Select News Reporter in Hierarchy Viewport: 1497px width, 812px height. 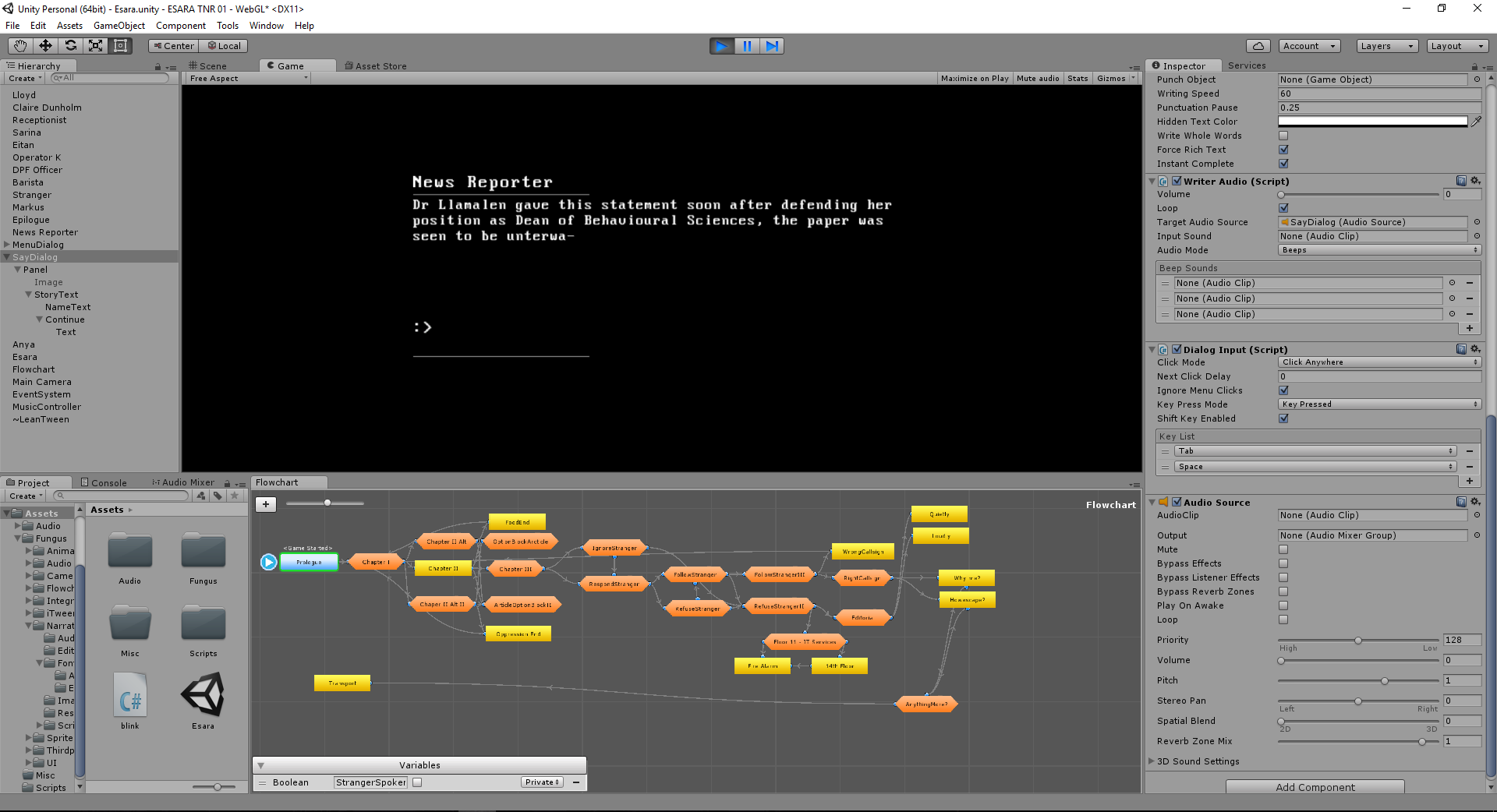tap(45, 232)
